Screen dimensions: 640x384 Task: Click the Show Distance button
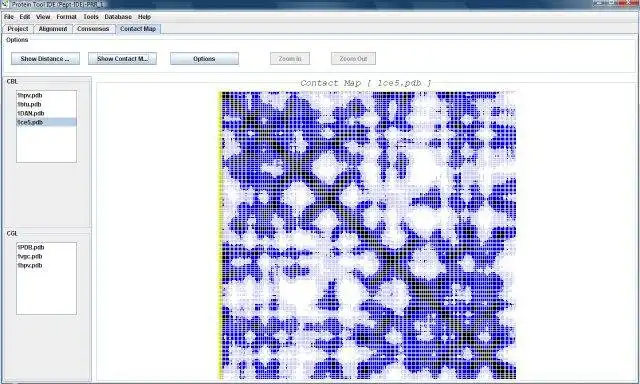pos(45,59)
